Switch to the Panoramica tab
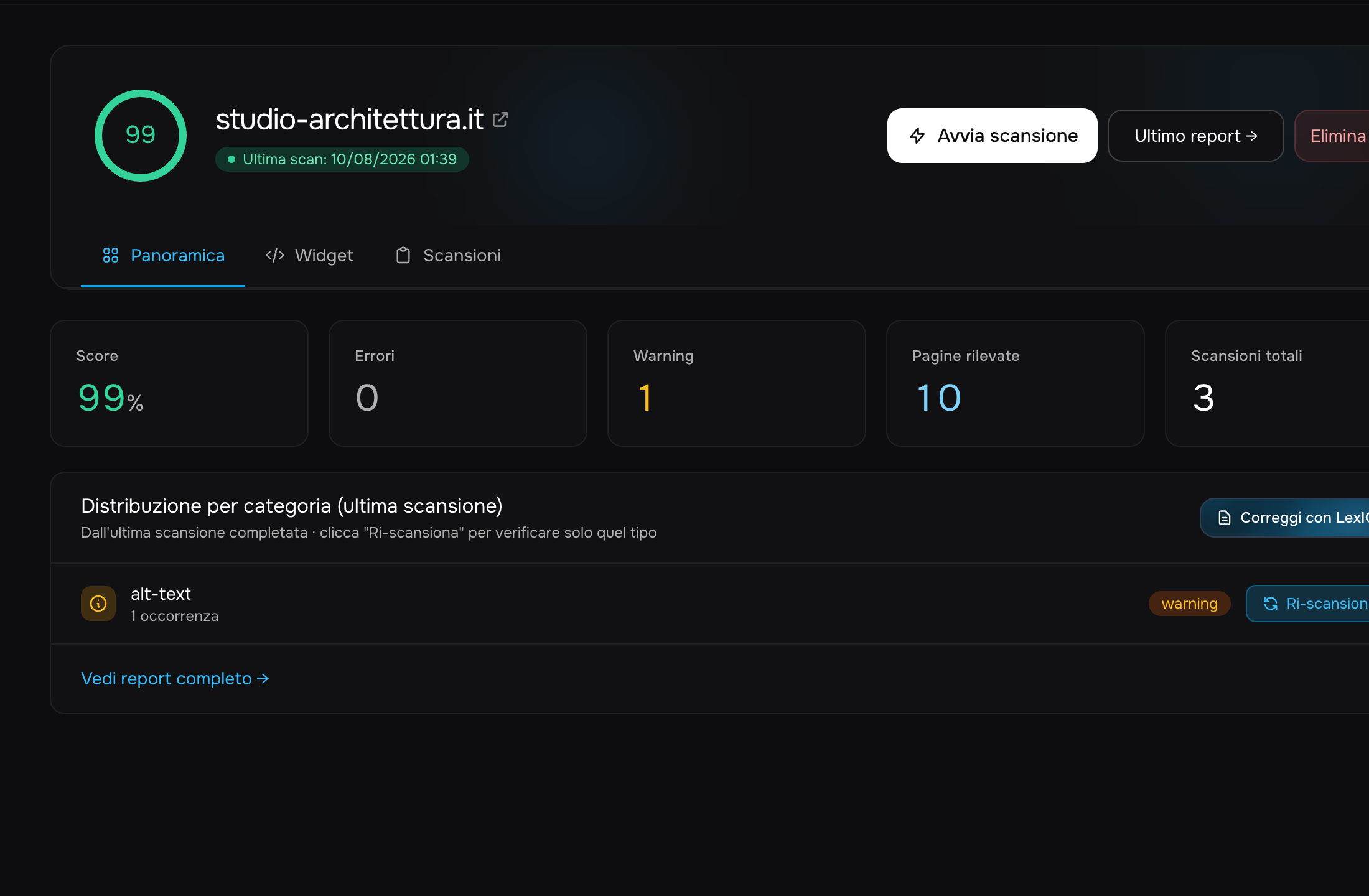Screen dimensions: 1369x896 coord(163,256)
